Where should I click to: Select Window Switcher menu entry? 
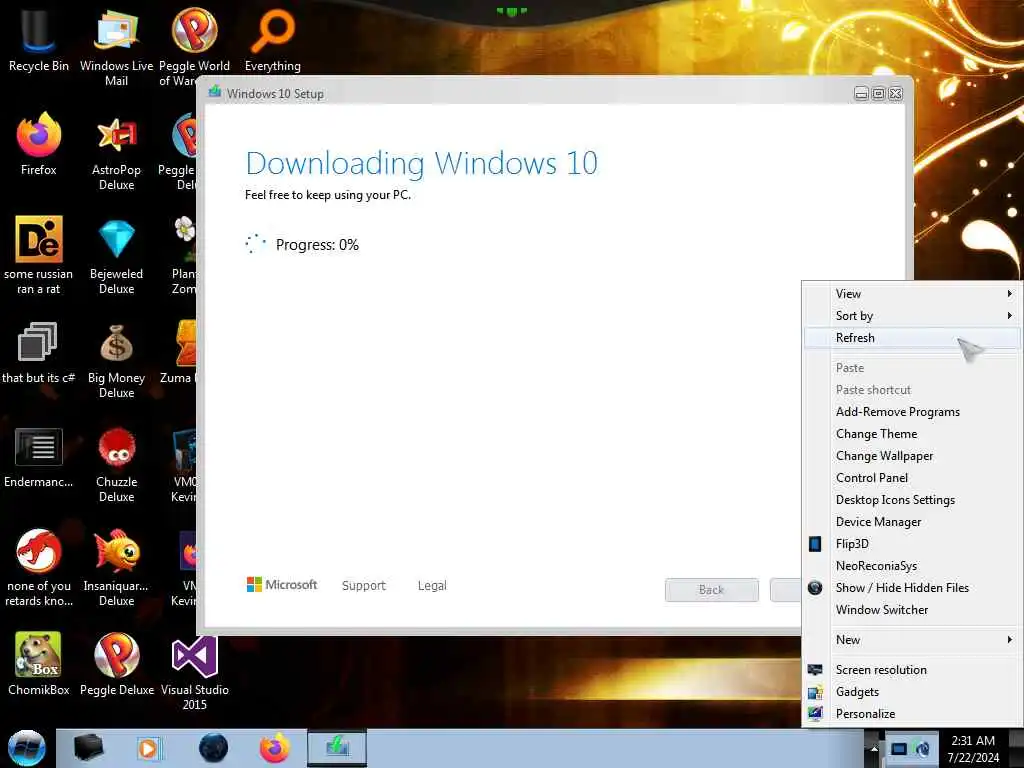(911, 610)
